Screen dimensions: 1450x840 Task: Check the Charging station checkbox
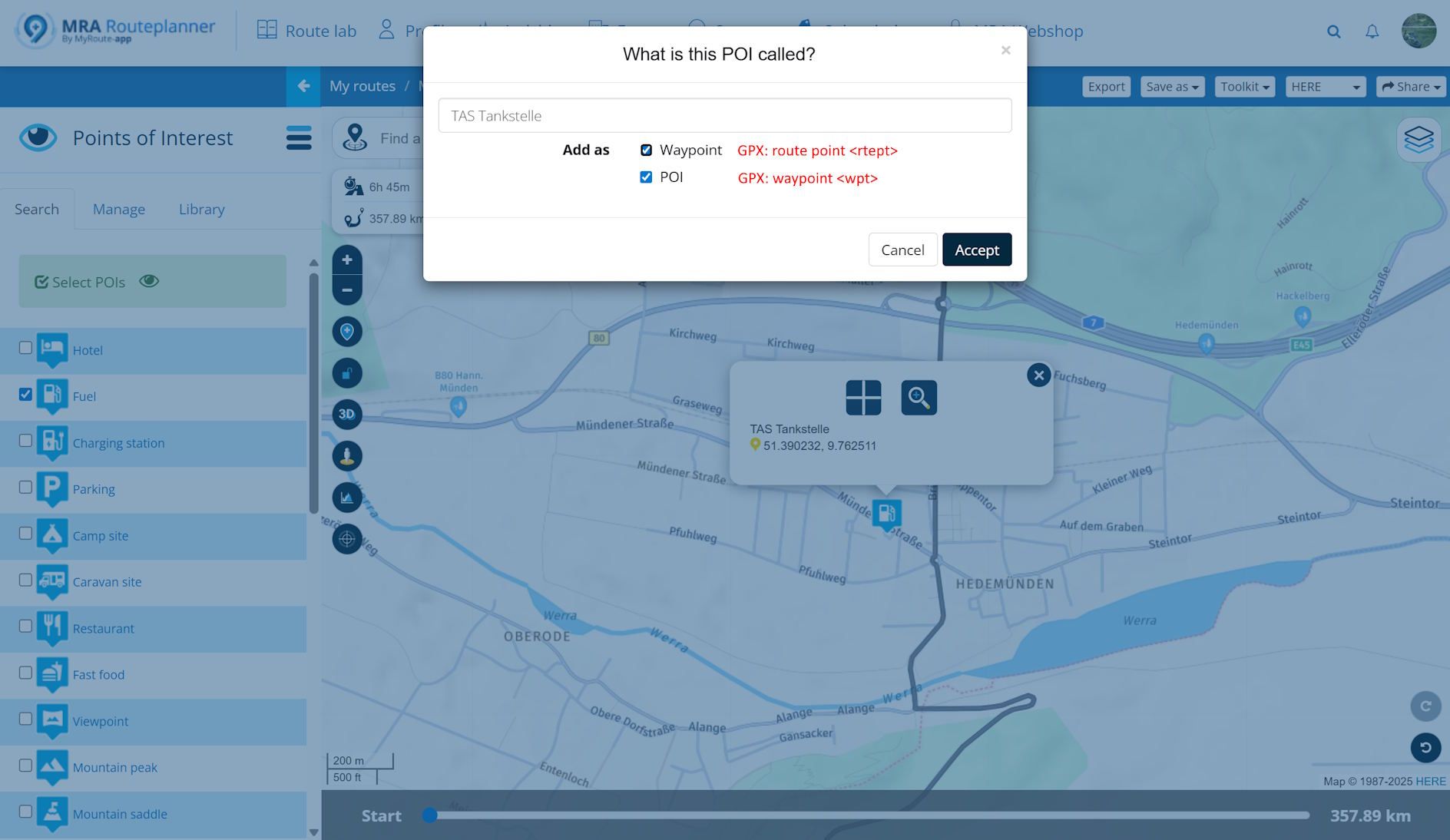(x=25, y=441)
